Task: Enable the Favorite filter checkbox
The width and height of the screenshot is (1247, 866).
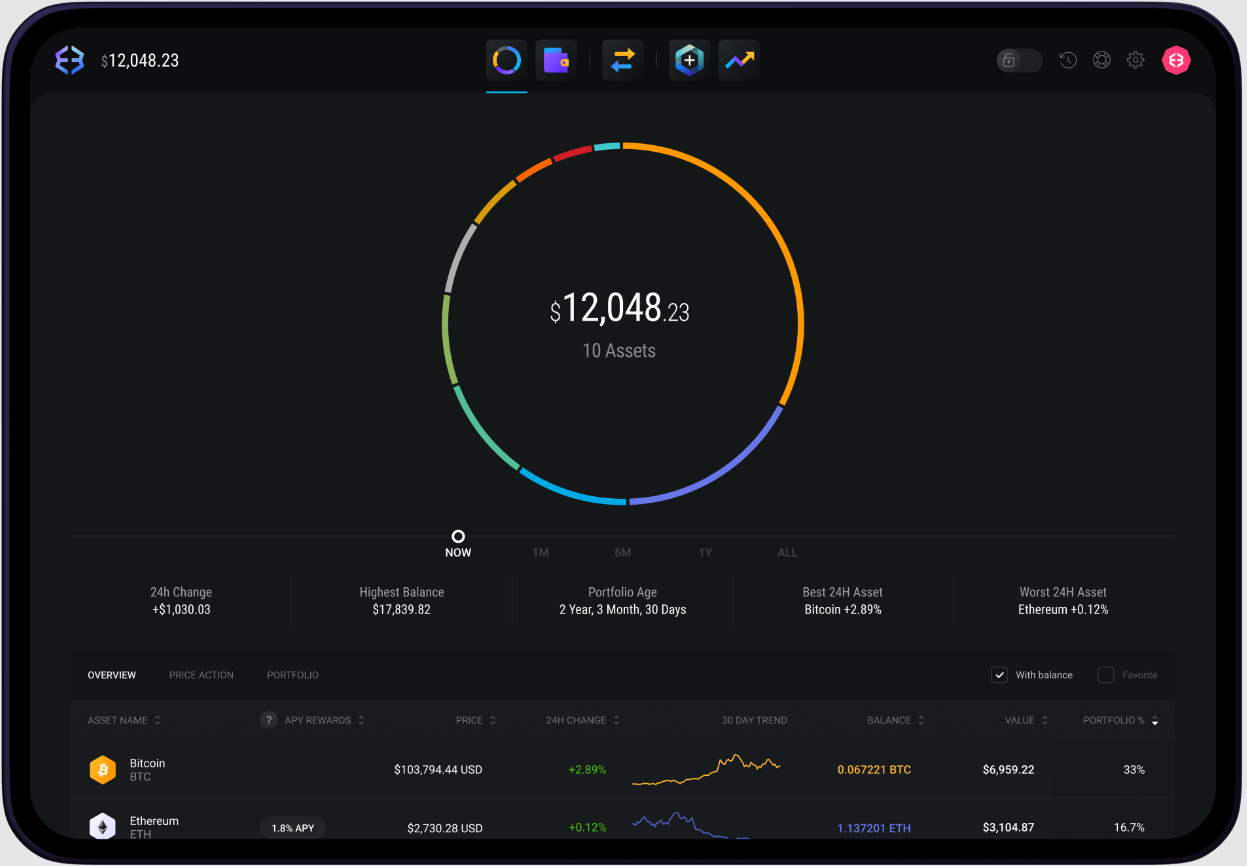Action: (1105, 675)
